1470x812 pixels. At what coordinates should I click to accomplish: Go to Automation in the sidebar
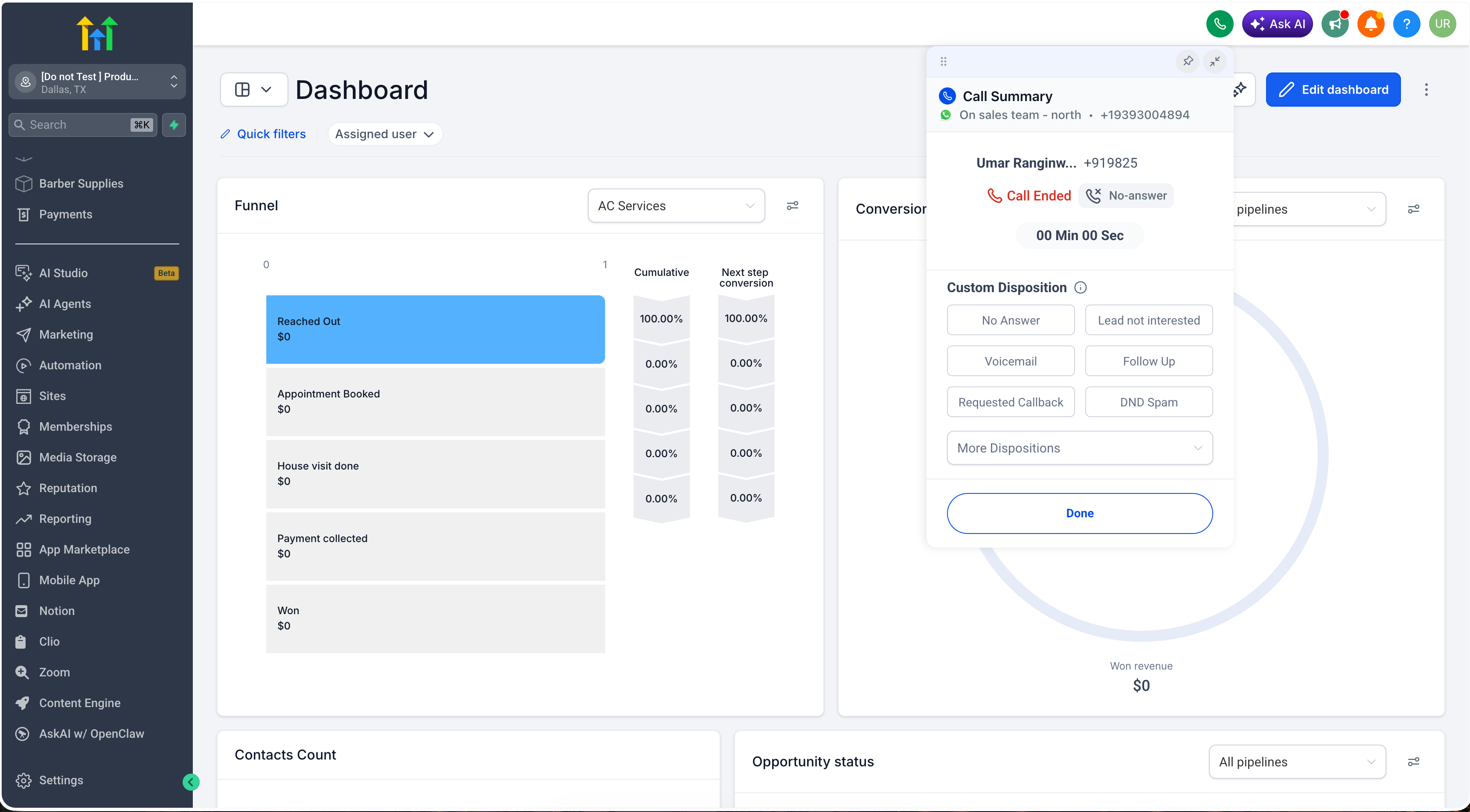click(70, 365)
